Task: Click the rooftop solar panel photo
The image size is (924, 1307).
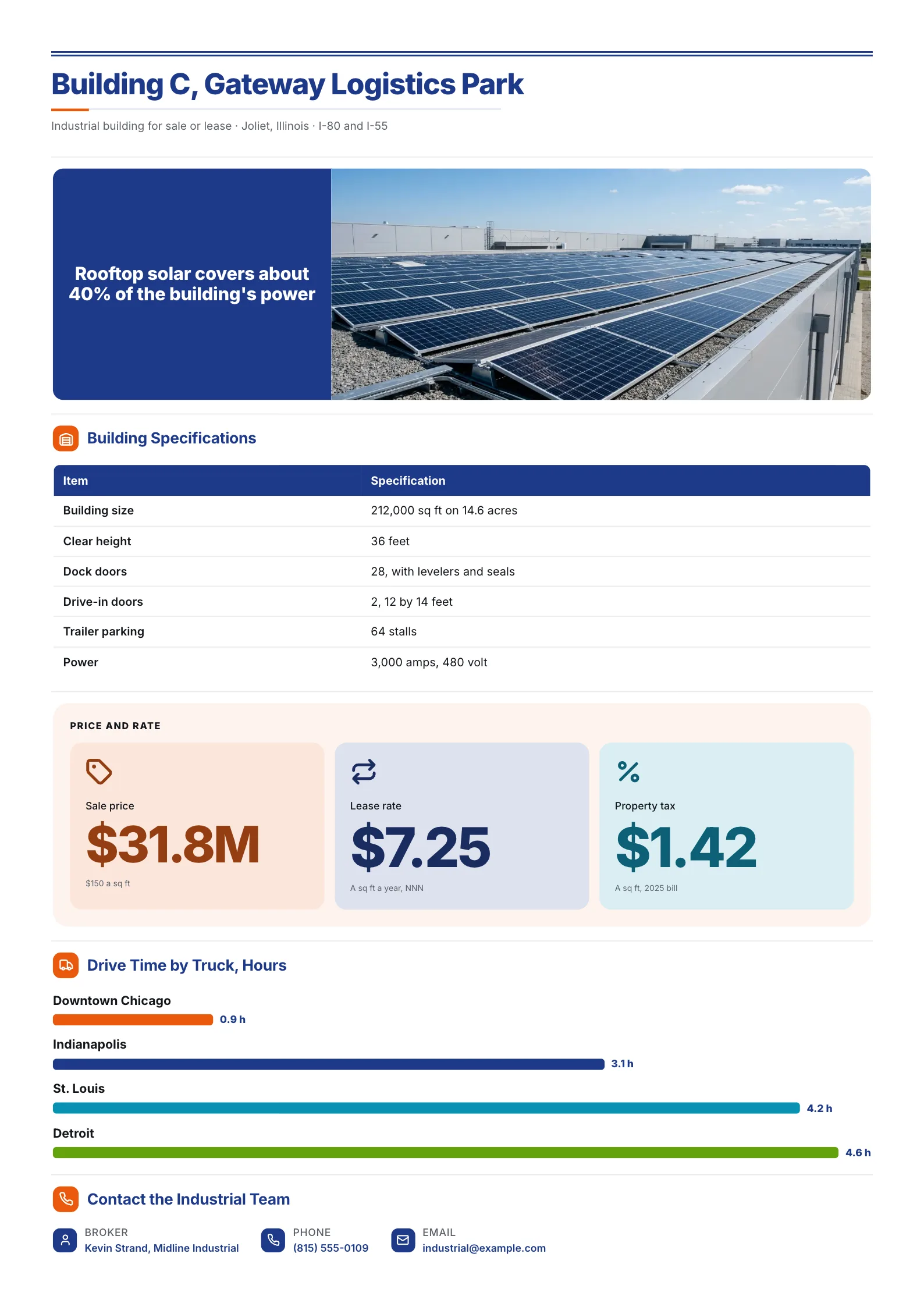Action: click(601, 284)
